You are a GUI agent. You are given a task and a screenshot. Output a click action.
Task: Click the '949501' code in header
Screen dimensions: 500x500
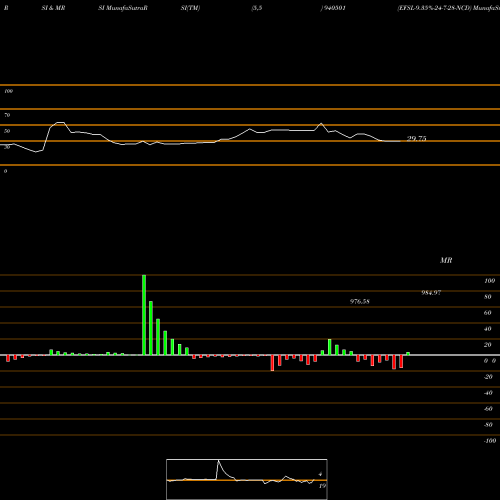click(335, 8)
